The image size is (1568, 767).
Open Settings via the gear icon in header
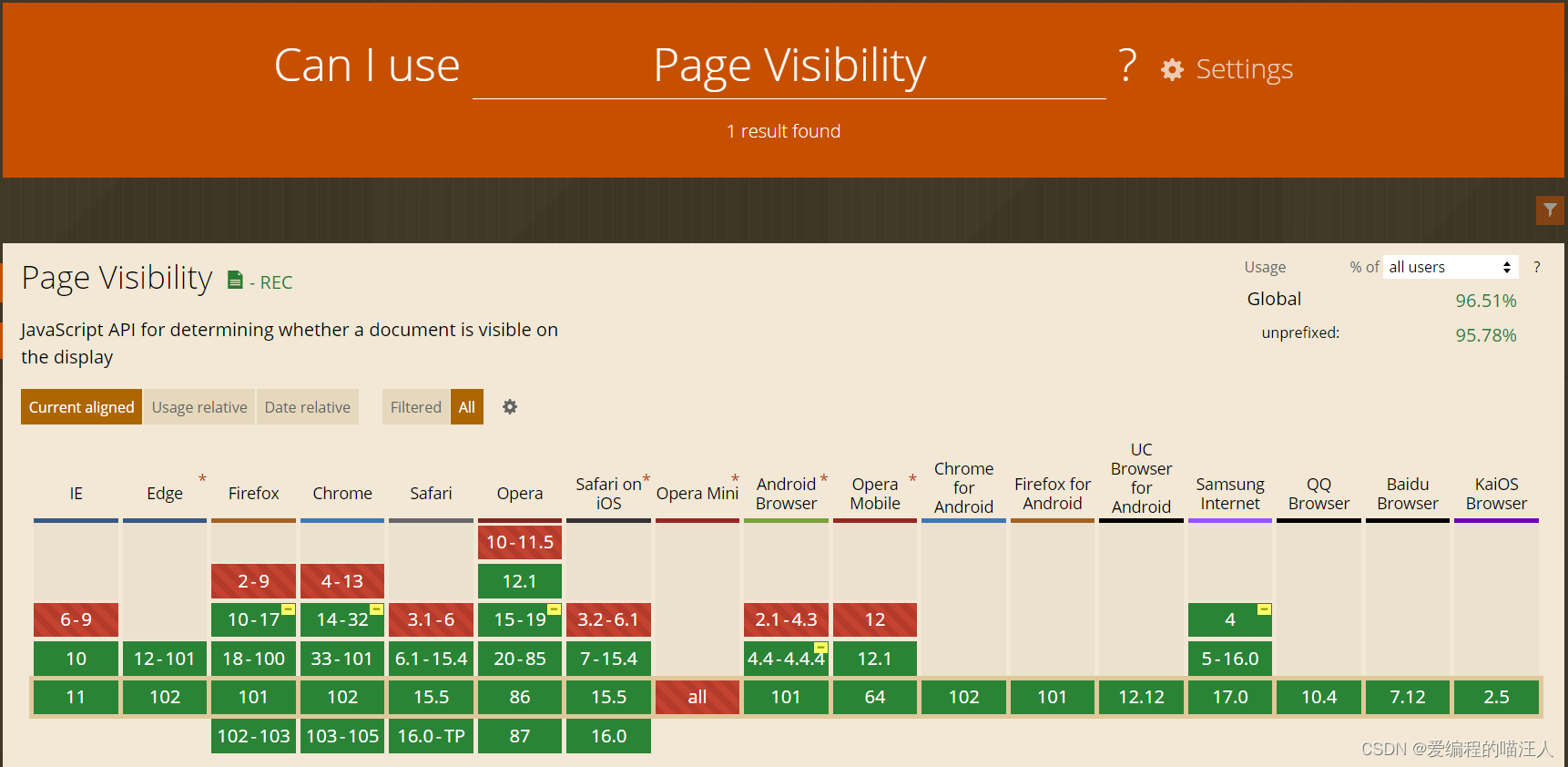(x=1172, y=69)
